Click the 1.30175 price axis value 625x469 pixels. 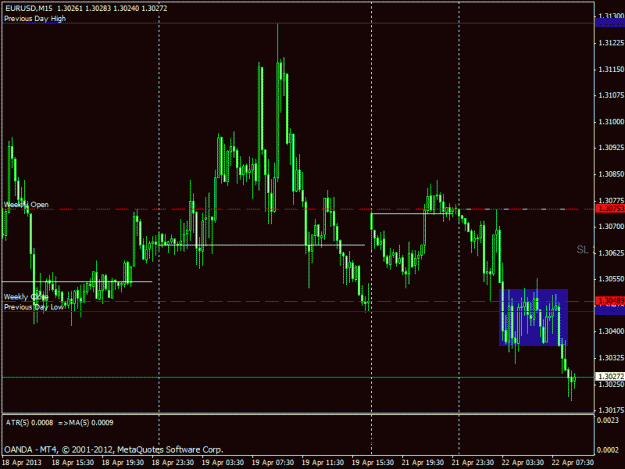click(x=611, y=410)
